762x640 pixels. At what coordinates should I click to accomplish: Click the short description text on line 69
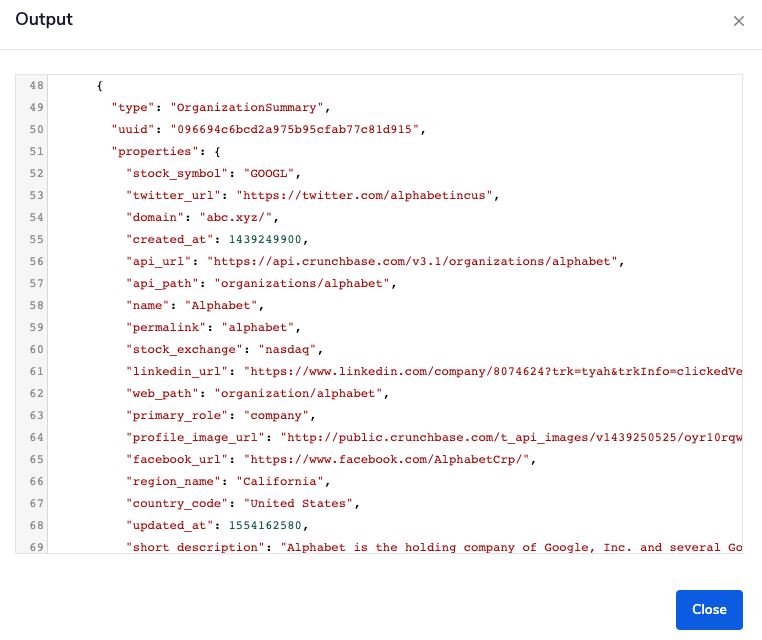coord(510,548)
